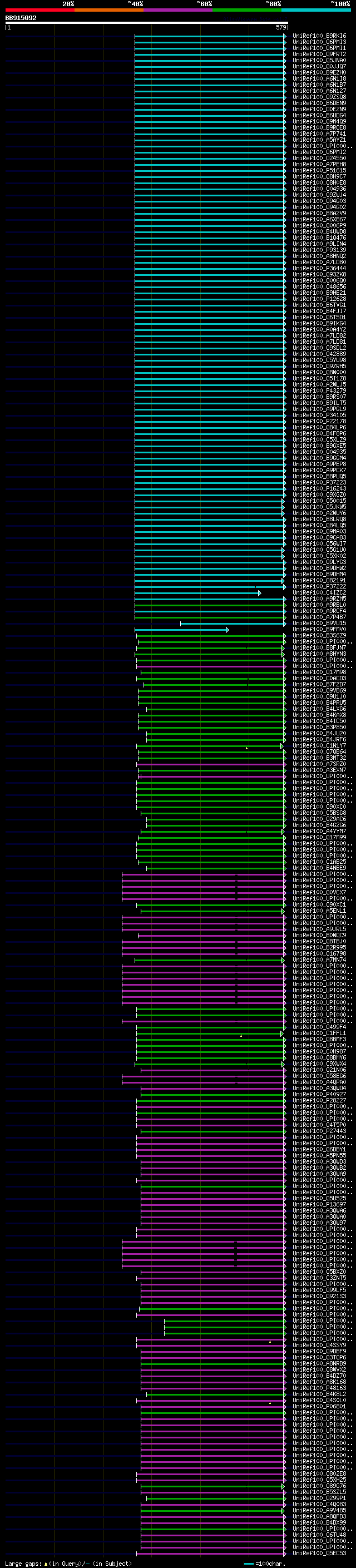The image size is (356, 1568).
Task: Click the label UniRef100_B8A2V9
Action: point(319,214)
